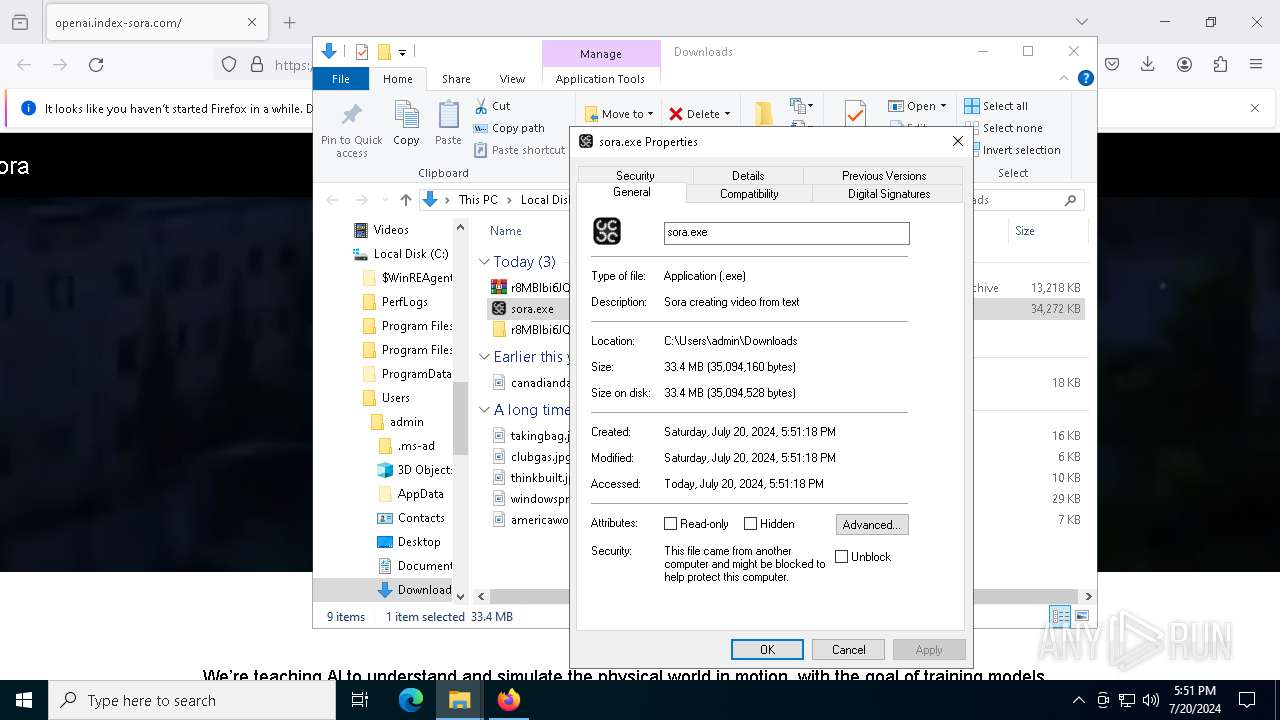Select Contacts in navigation tree
The width and height of the screenshot is (1280, 720).
pyautogui.click(x=420, y=518)
